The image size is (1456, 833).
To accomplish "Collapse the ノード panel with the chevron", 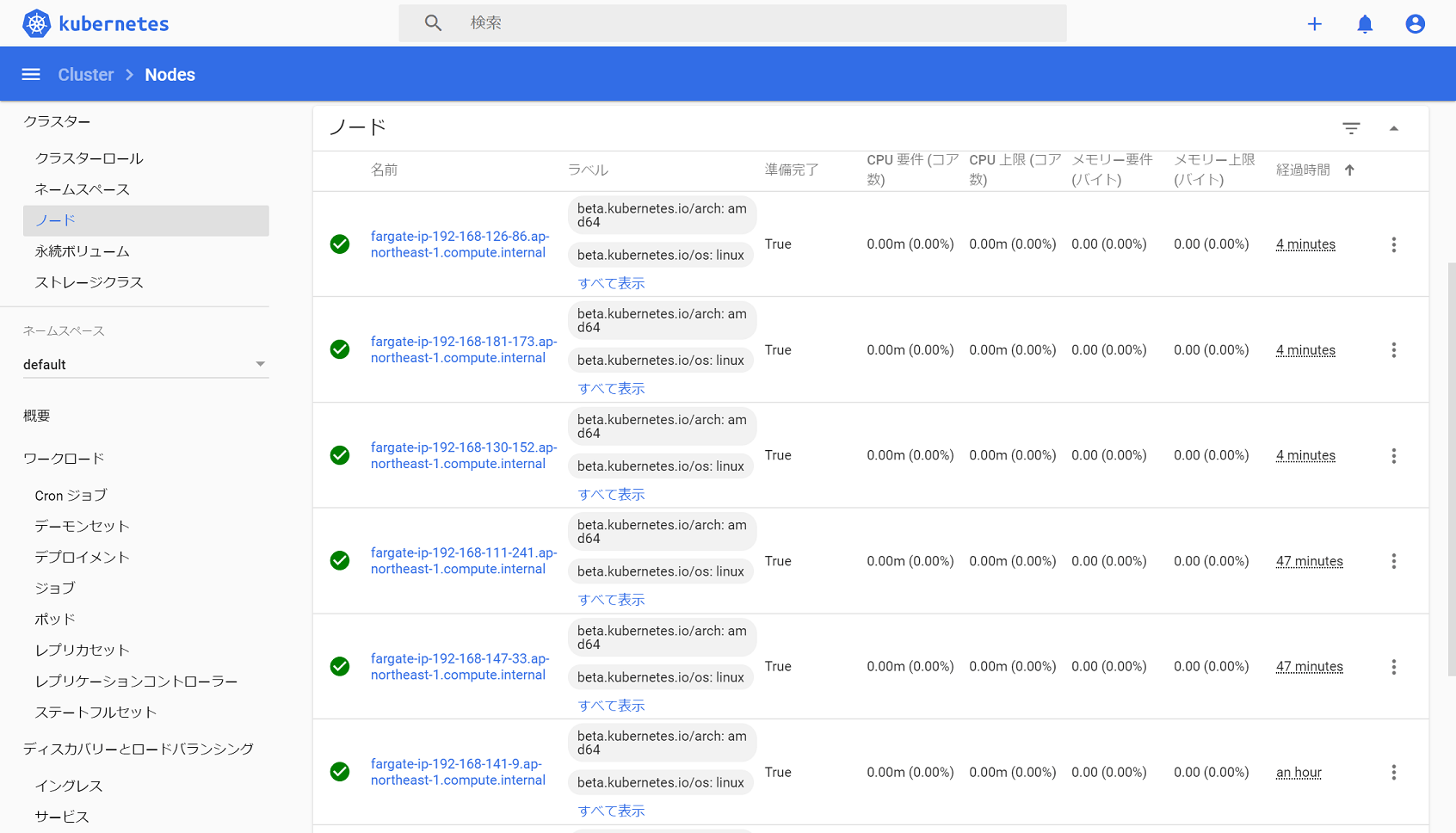I will [x=1394, y=127].
